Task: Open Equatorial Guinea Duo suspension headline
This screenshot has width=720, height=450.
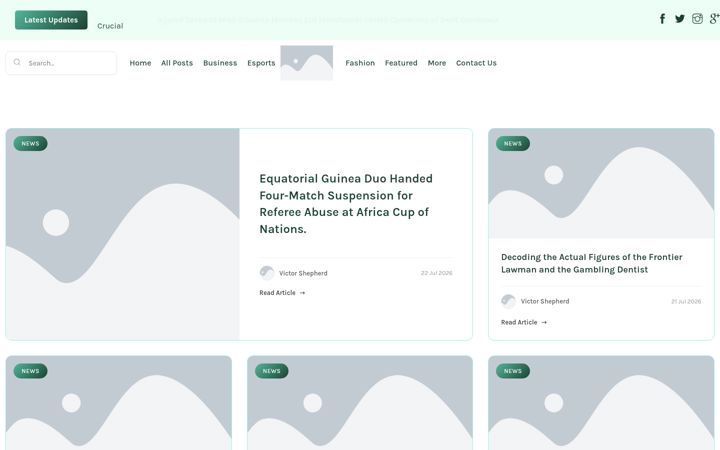Action: click(x=346, y=203)
